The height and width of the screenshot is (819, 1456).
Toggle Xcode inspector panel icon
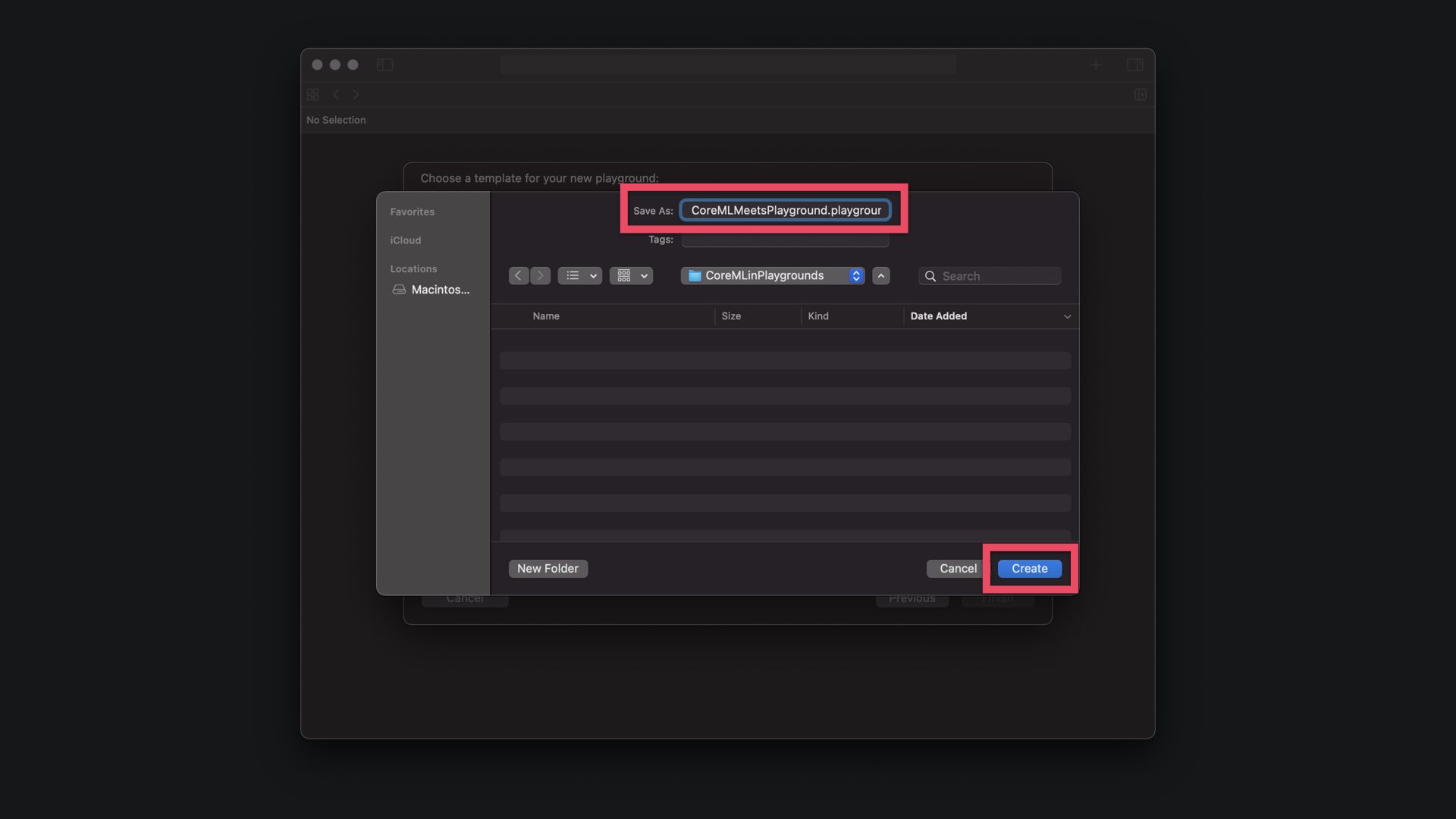(1134, 65)
